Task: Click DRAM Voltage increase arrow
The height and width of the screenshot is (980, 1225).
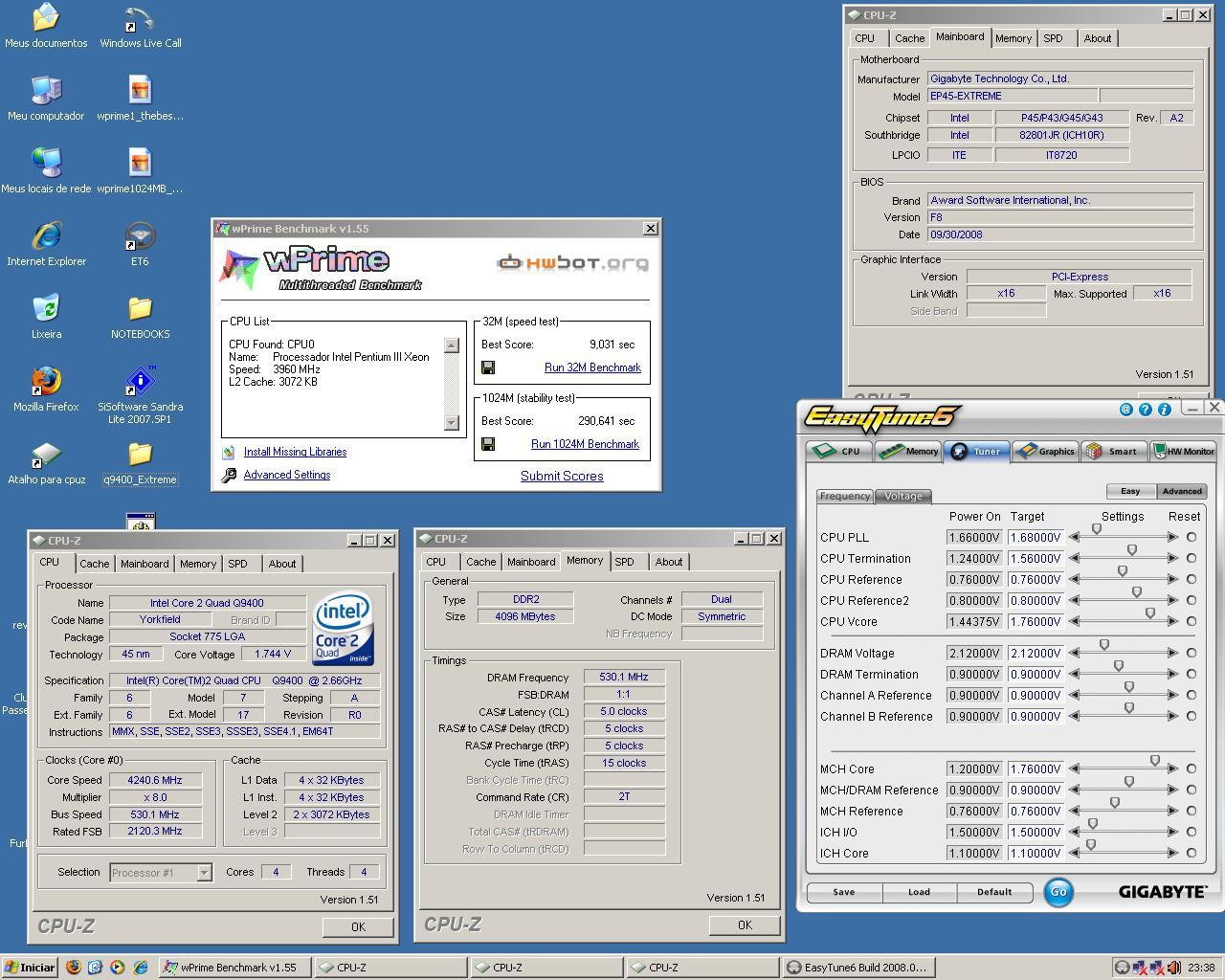Action: (x=1173, y=653)
